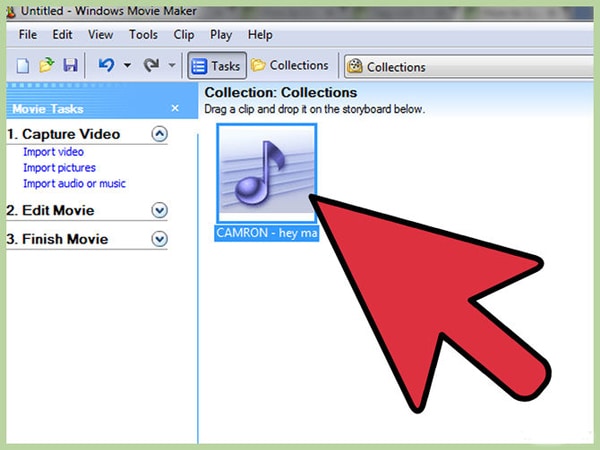Save project with the floppy disk icon
Viewport: 600px width, 450px height.
(x=70, y=65)
